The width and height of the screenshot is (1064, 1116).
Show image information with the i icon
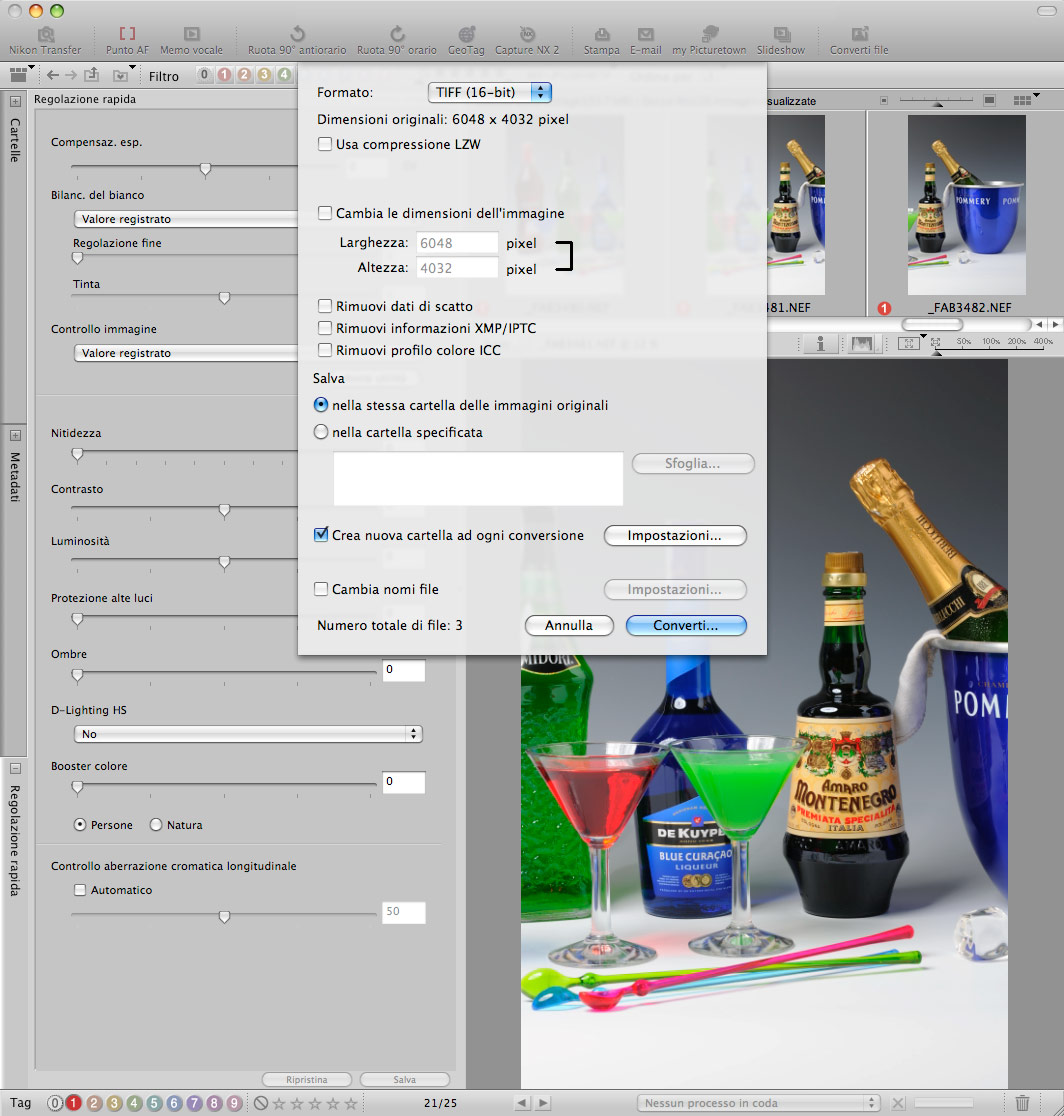[821, 344]
